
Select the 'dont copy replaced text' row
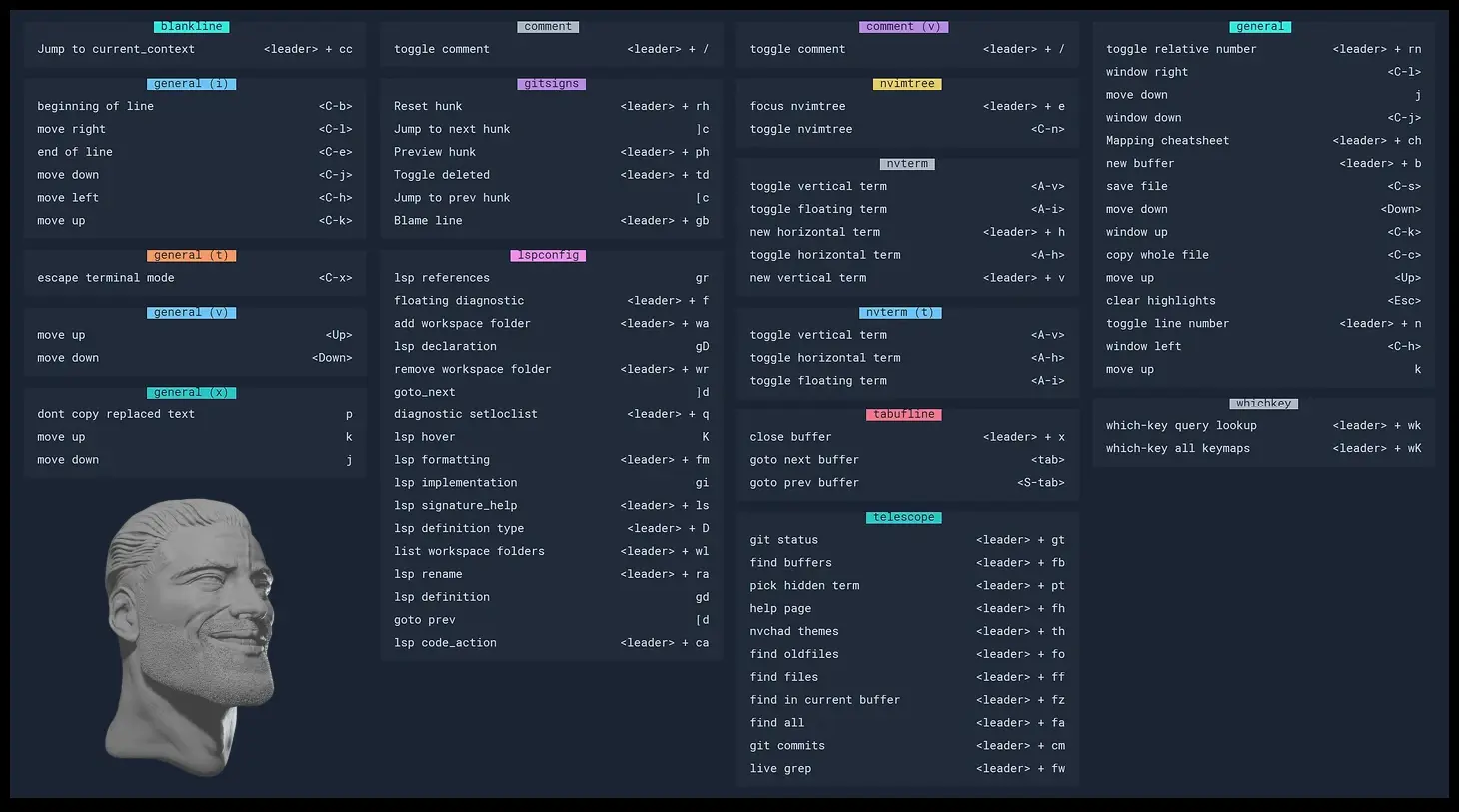195,414
